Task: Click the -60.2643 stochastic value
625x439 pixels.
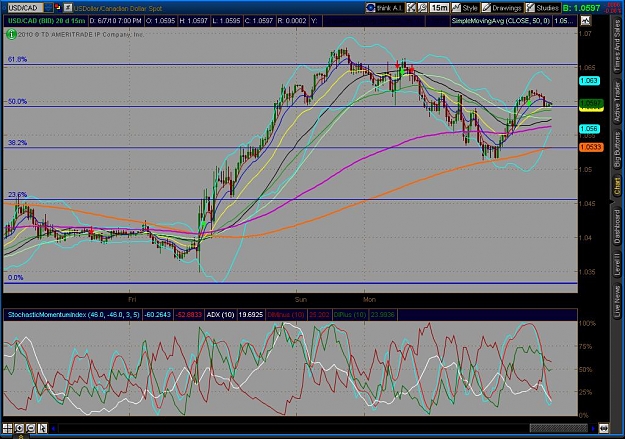Action: [x=157, y=315]
